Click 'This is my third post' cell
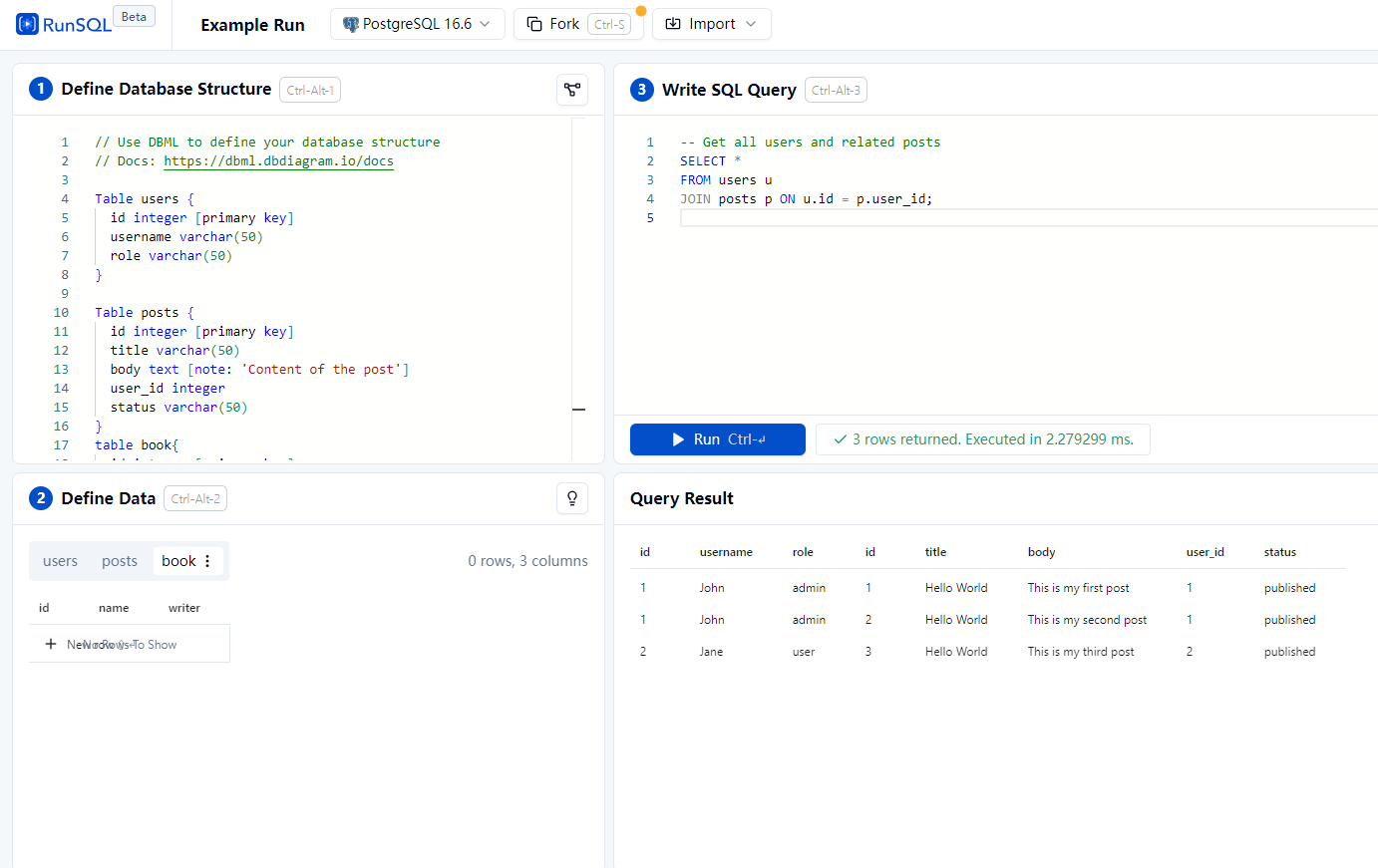 pos(1081,652)
